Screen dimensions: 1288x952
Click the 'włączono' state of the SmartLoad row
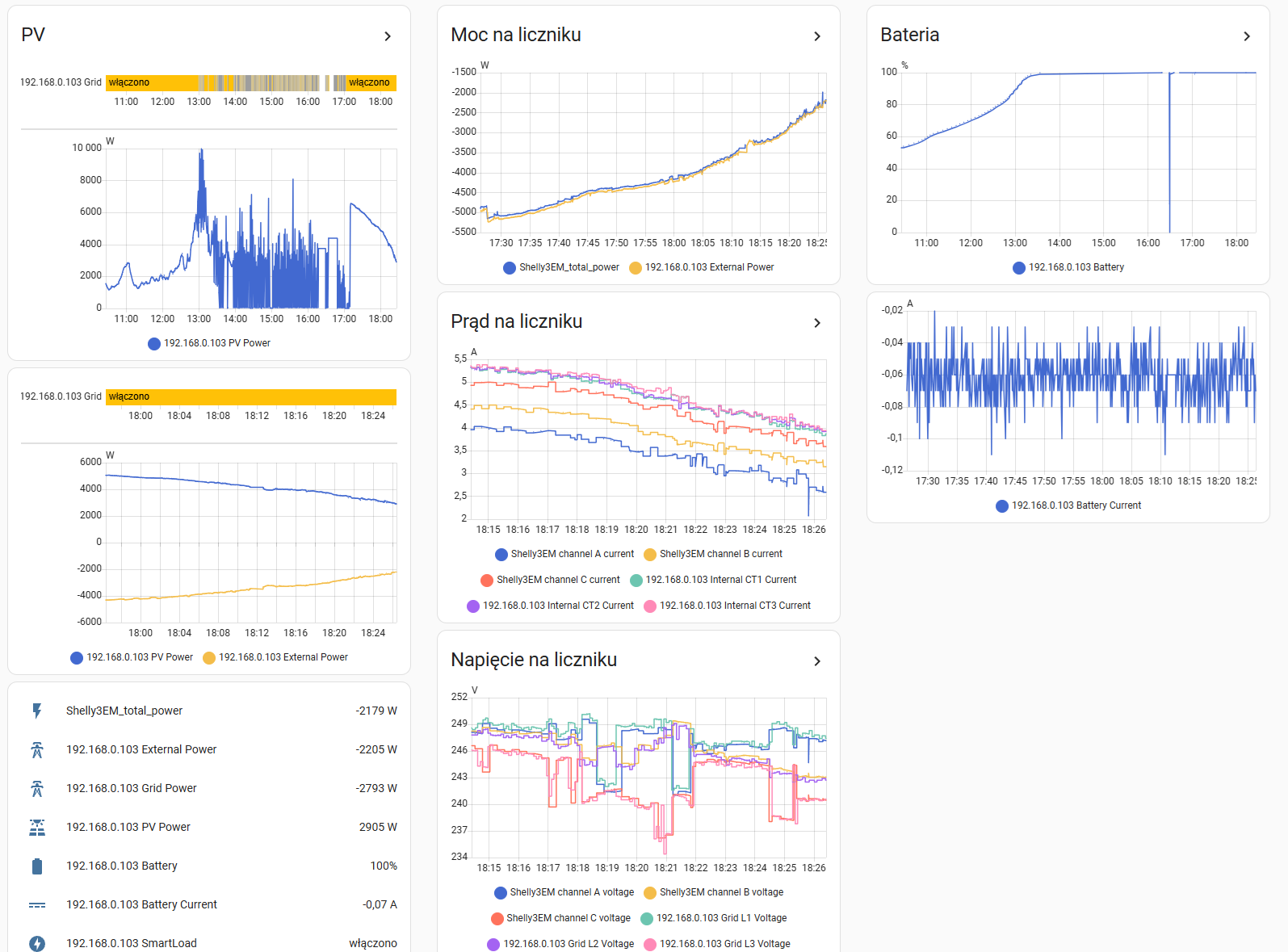point(373,943)
